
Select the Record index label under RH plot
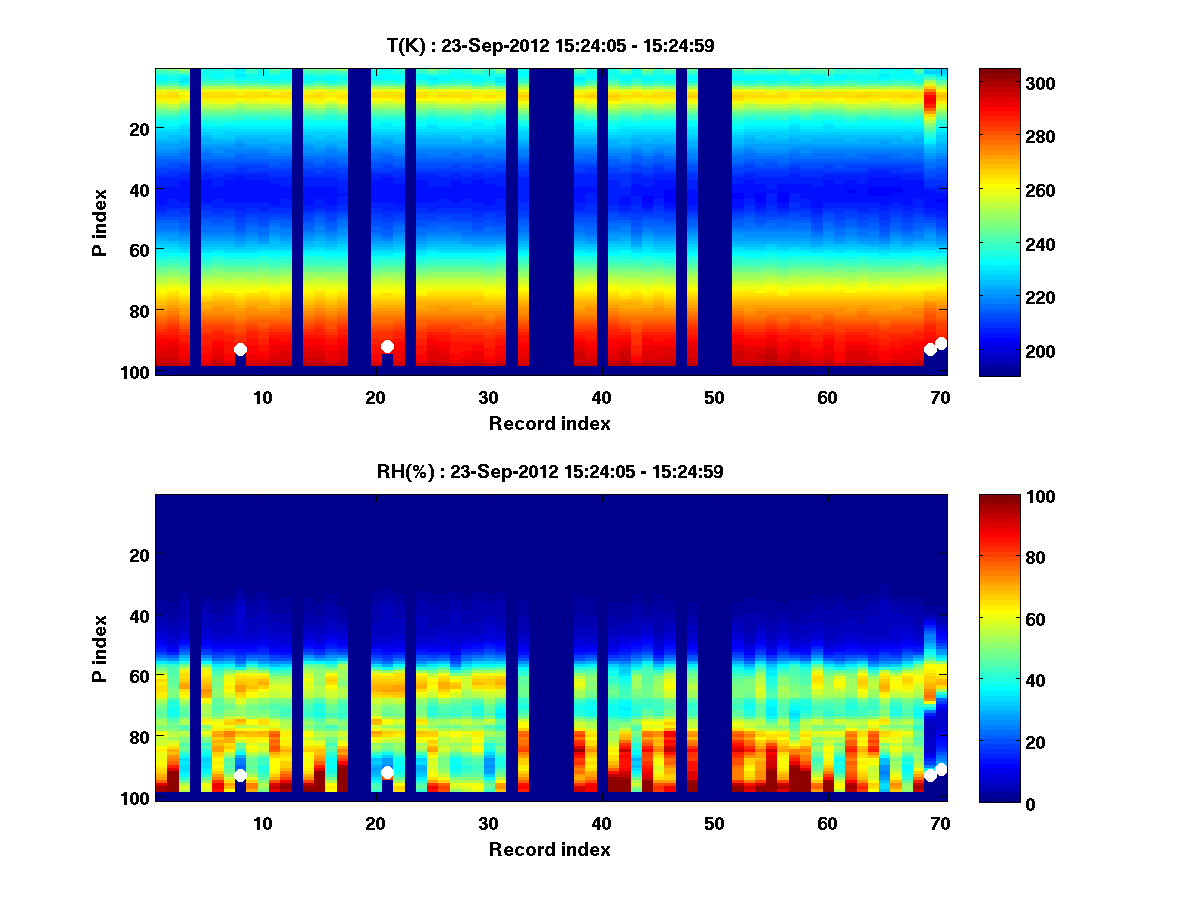[x=550, y=850]
